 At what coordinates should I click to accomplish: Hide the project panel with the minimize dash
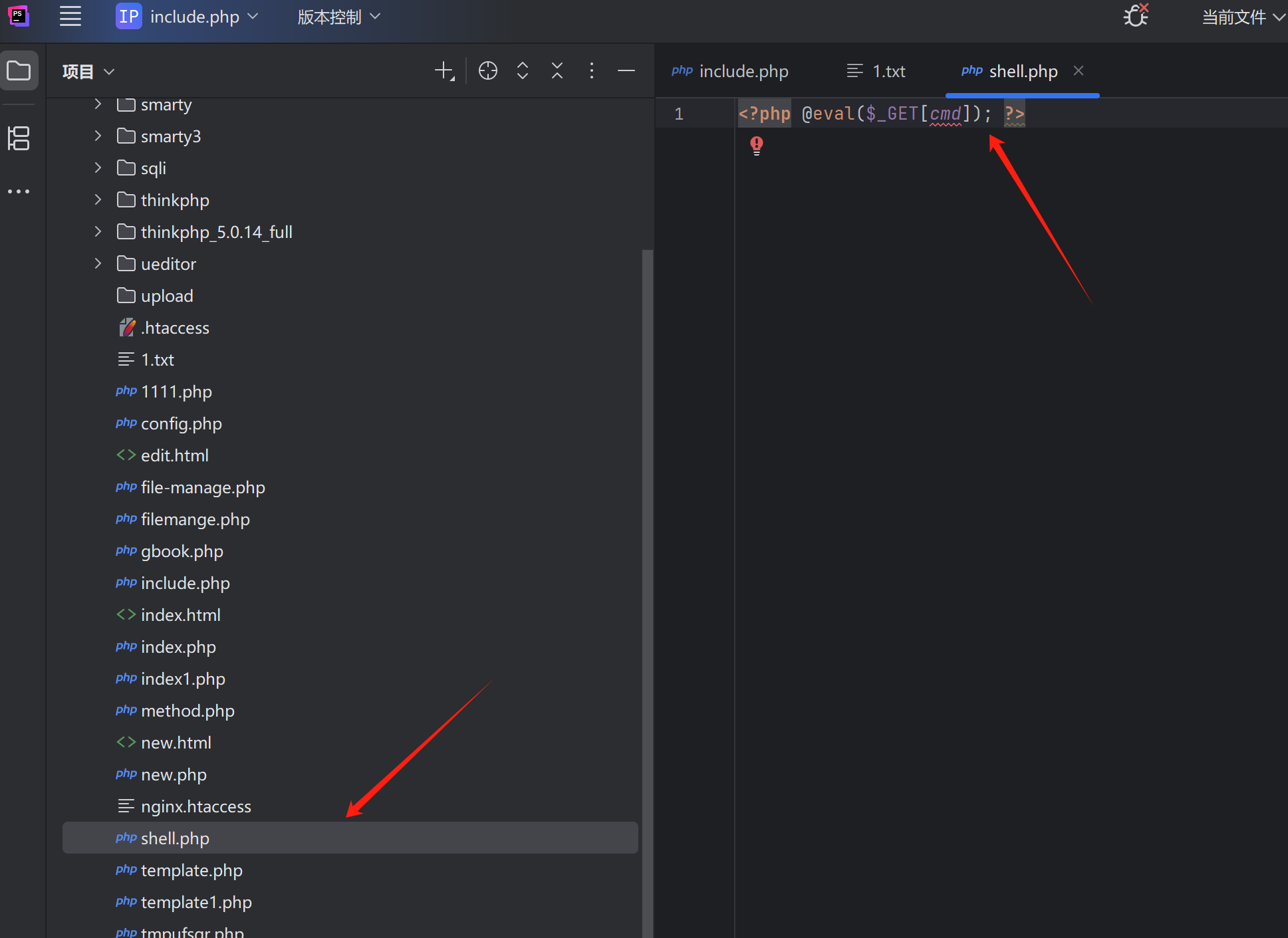(x=626, y=70)
